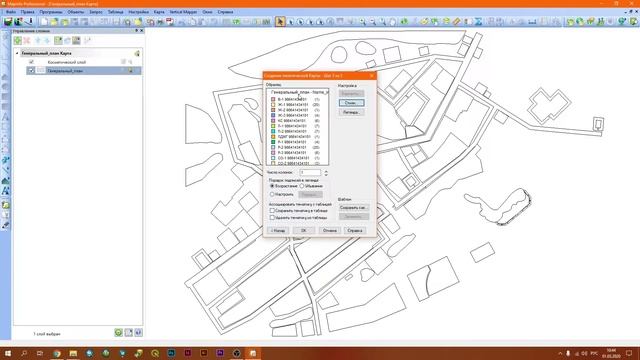This screenshot has width=640, height=360.
Task: Select the Возрастание radio button
Action: 272,186
